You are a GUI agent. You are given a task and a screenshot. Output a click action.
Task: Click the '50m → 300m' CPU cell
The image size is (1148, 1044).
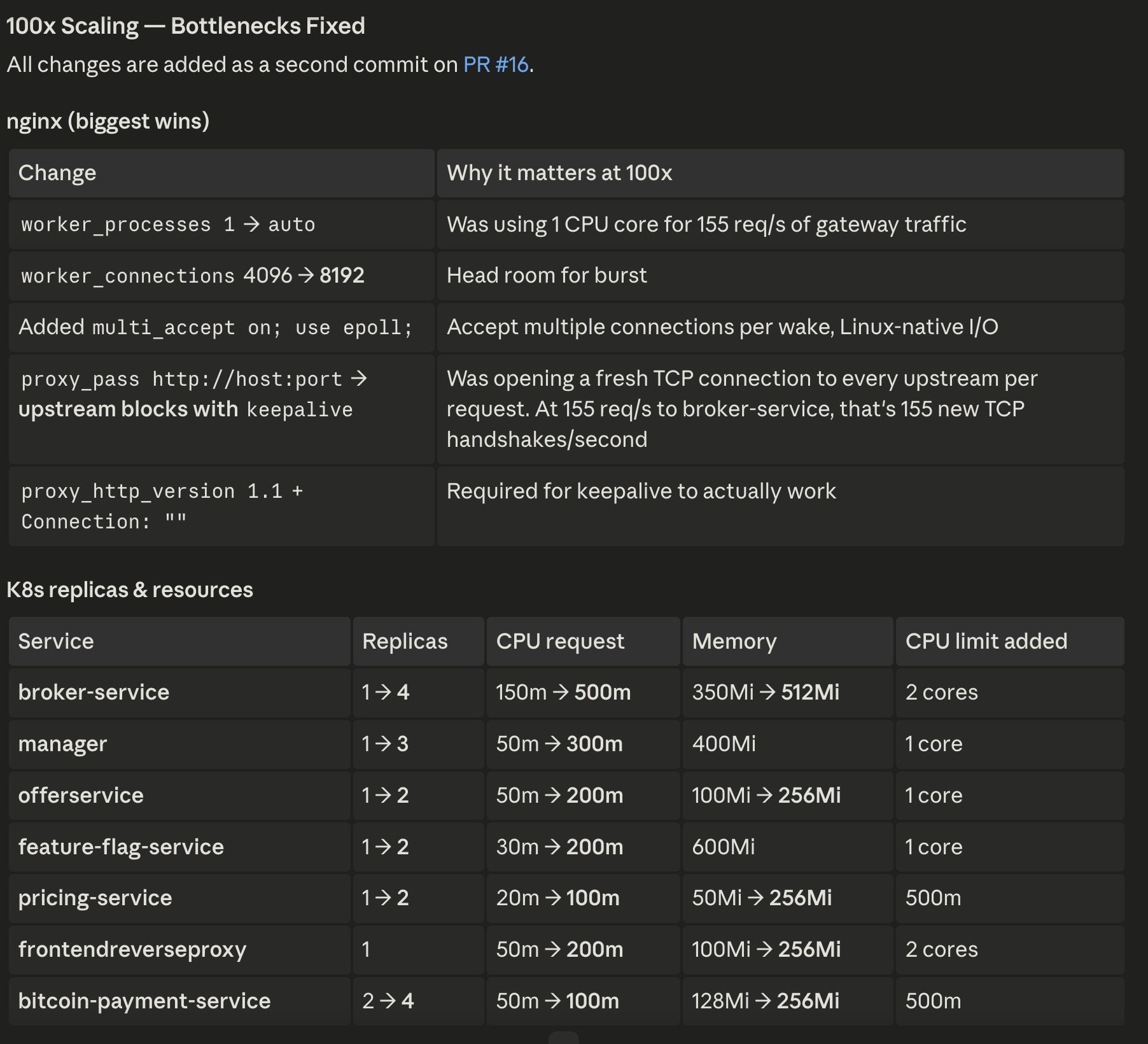click(x=584, y=744)
